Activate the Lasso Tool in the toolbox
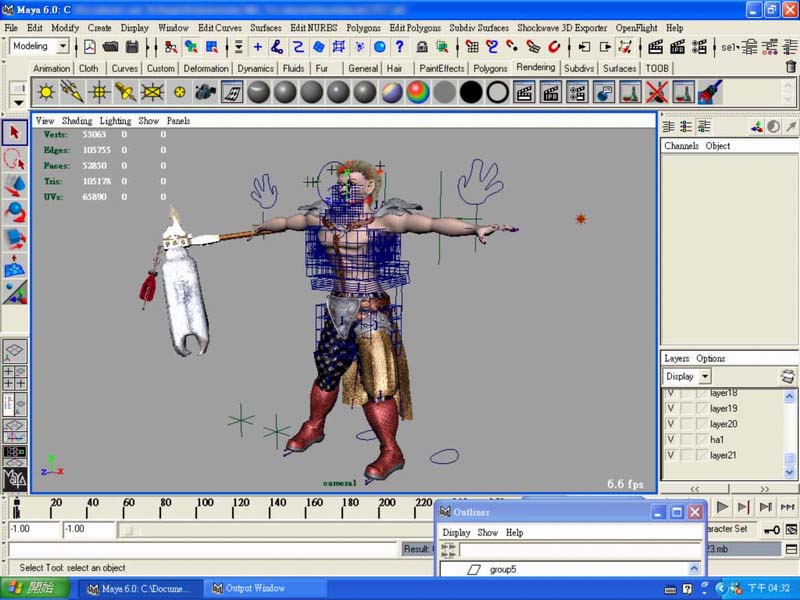Viewport: 800px width, 600px height. click(x=15, y=159)
